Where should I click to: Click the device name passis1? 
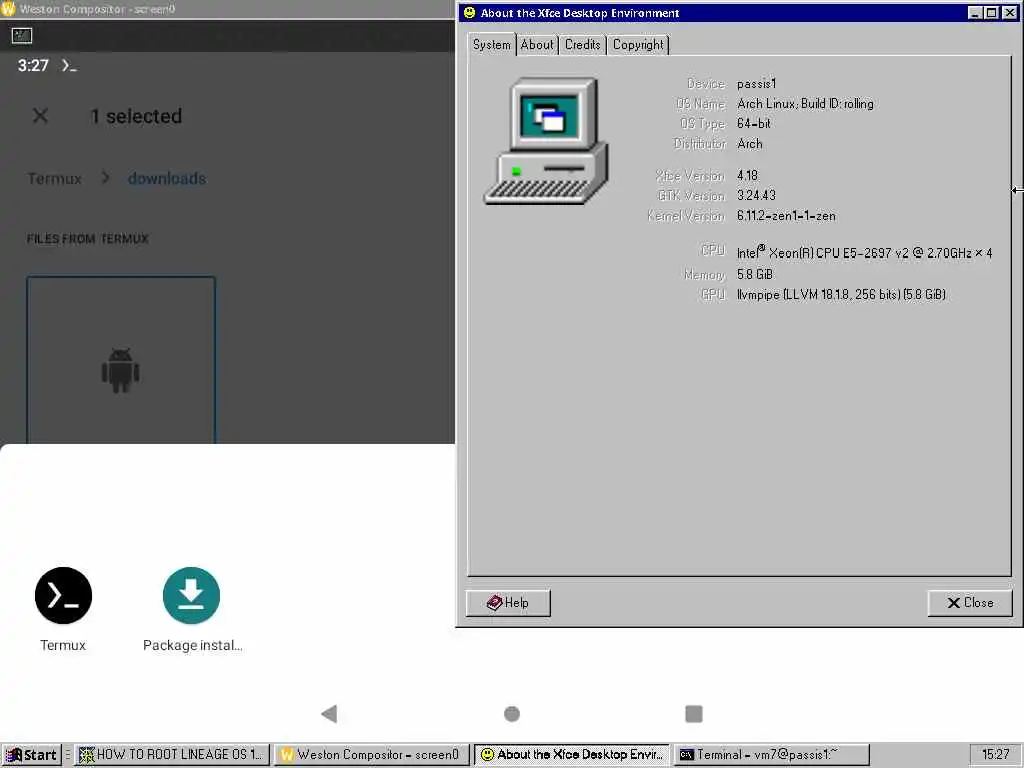(x=756, y=84)
